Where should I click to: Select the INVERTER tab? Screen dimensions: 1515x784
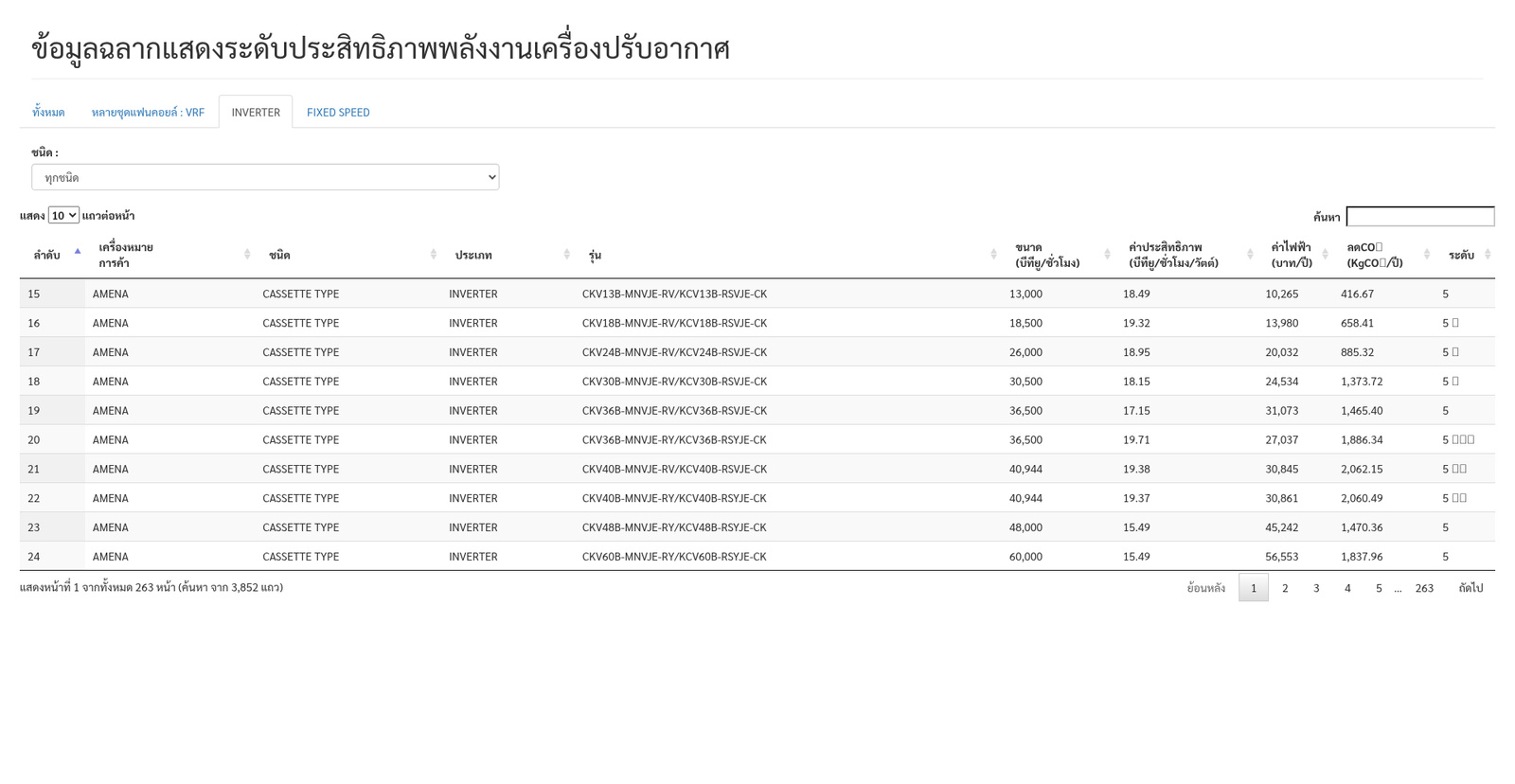(x=256, y=112)
